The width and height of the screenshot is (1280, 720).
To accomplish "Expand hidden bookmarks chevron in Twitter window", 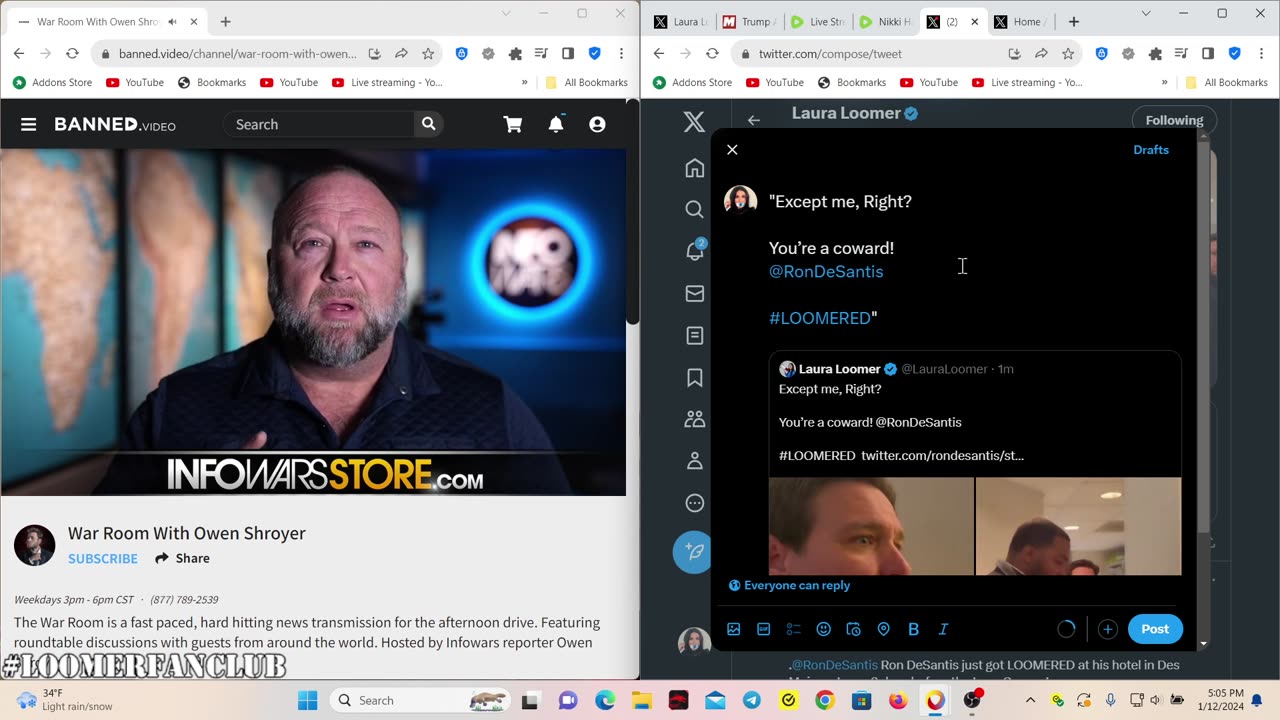I will [1164, 82].
